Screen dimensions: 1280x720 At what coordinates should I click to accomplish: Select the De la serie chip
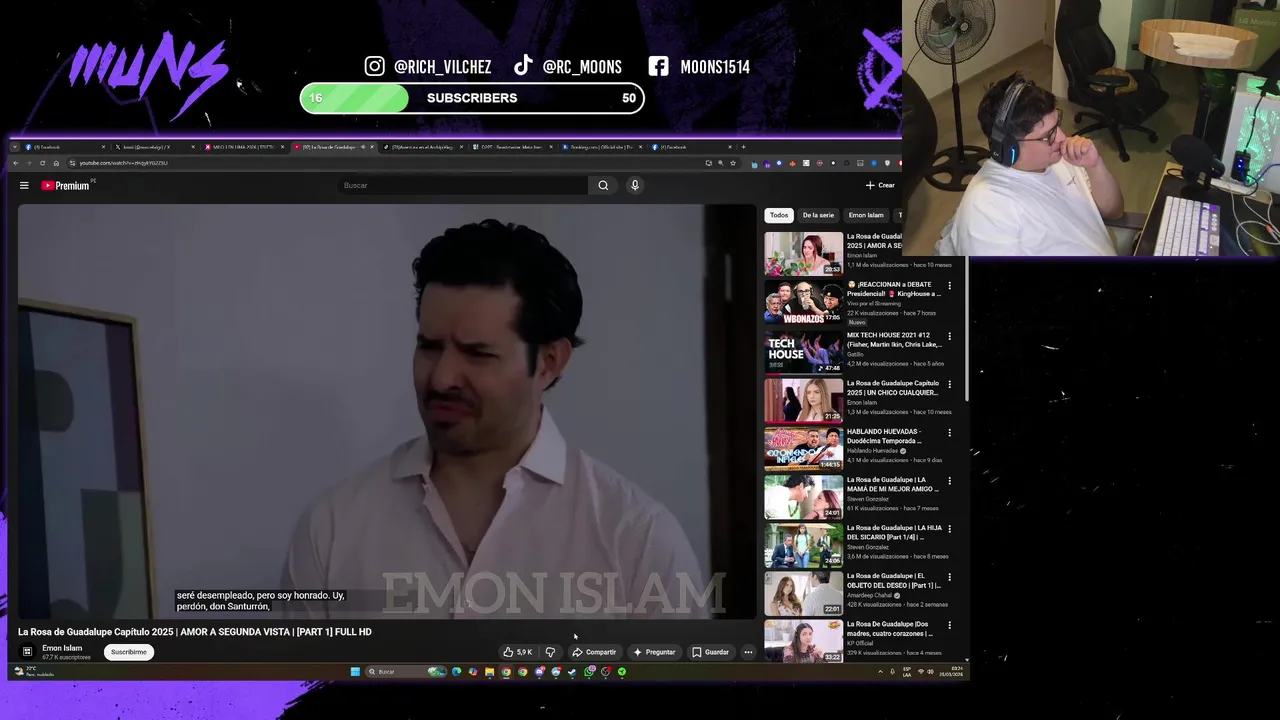(818, 215)
